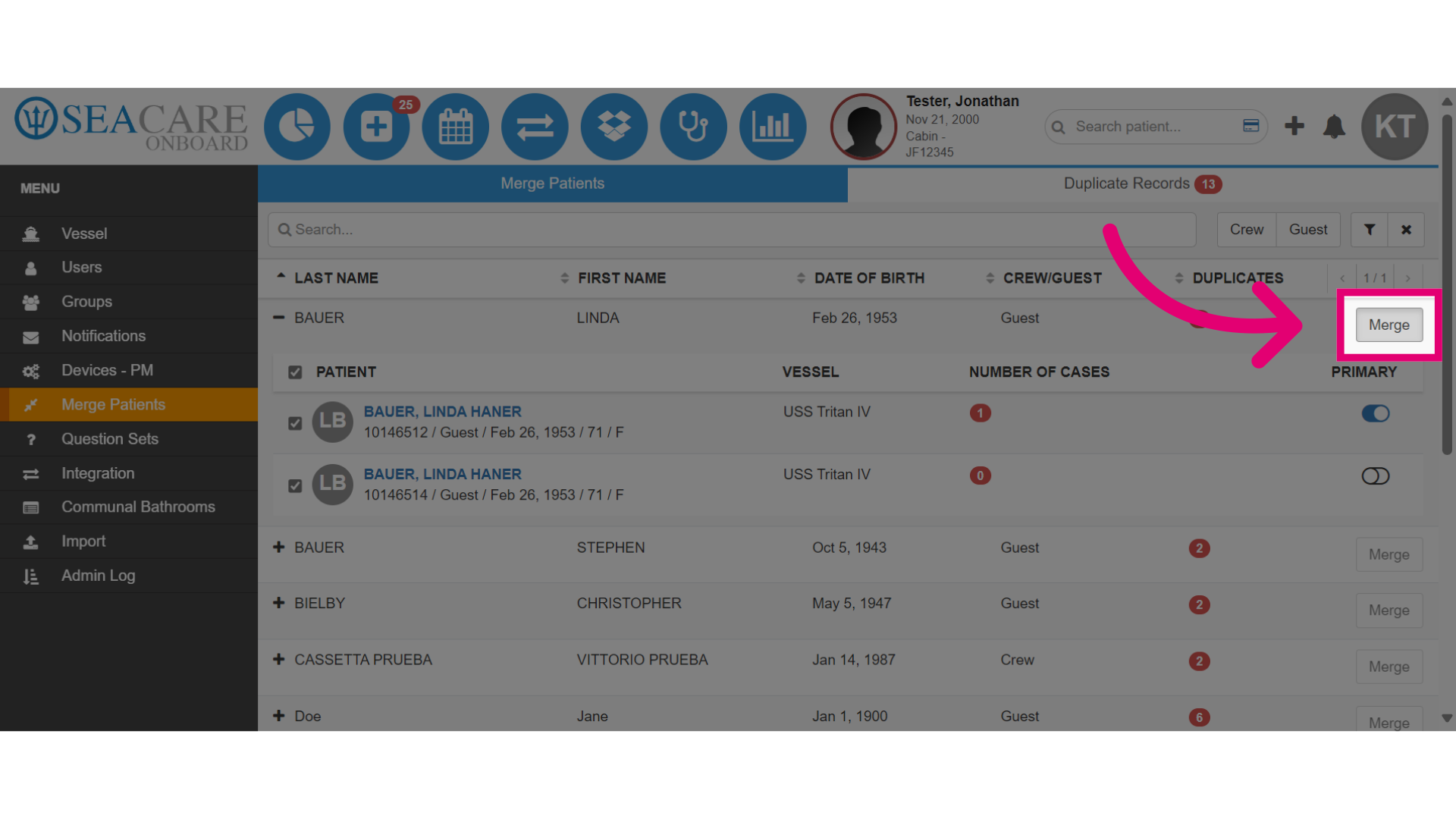Screen dimensions: 1456x819
Task: Click Merge for BAUER STEPHEN
Action: tap(1389, 554)
